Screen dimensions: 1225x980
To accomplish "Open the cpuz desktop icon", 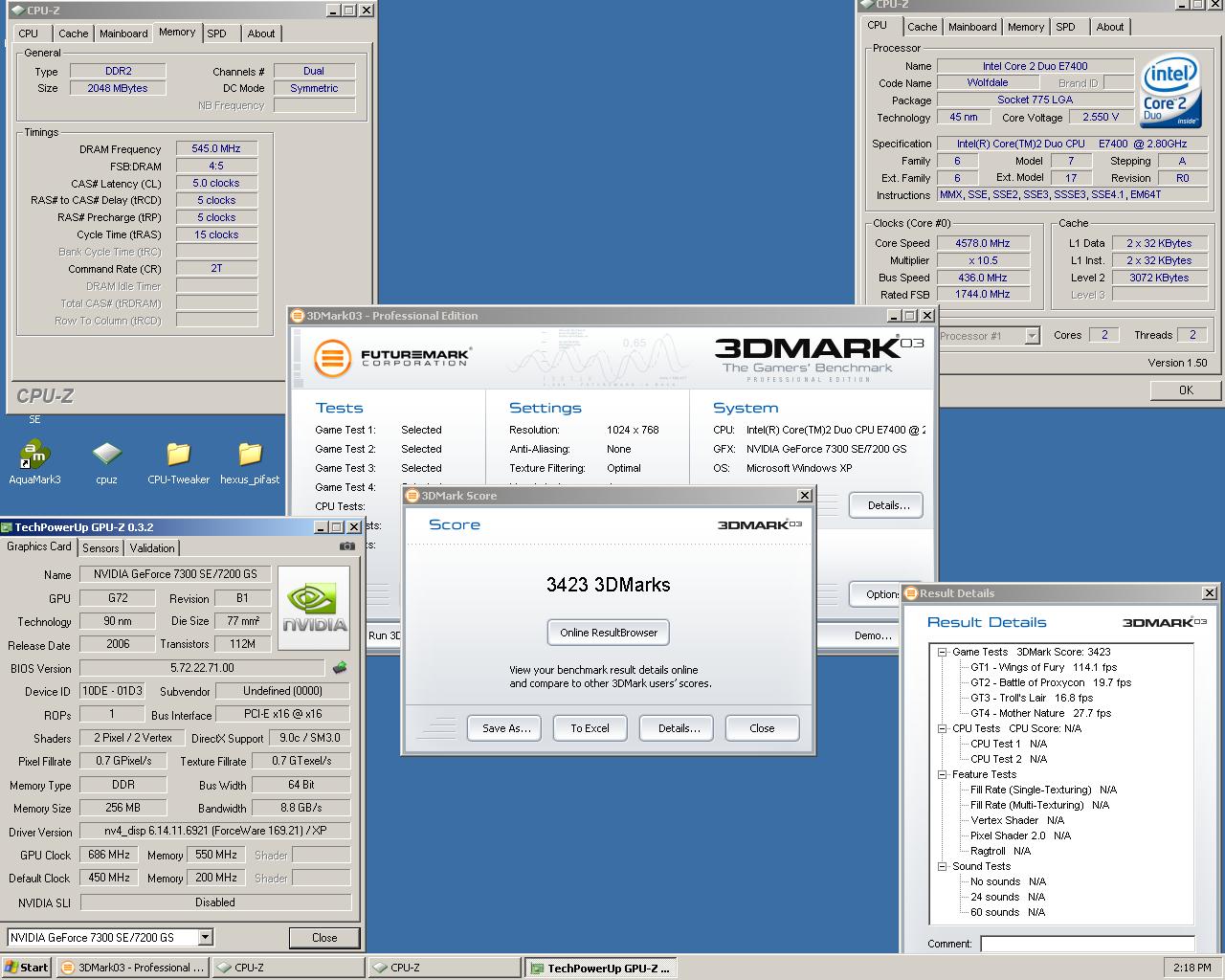I will tap(106, 462).
